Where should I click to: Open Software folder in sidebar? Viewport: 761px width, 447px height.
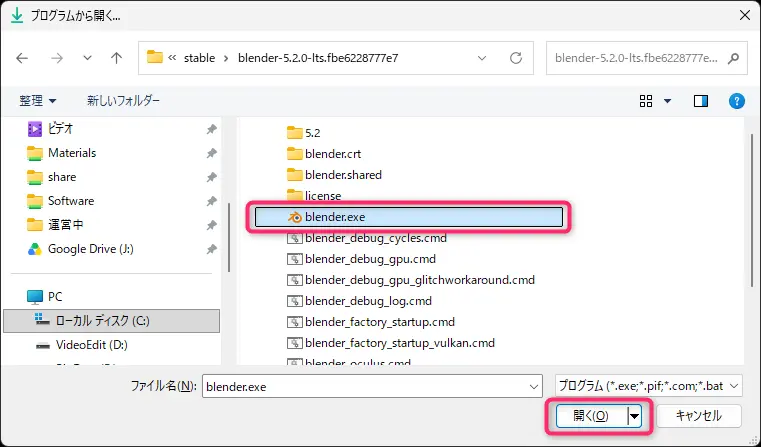point(71,201)
